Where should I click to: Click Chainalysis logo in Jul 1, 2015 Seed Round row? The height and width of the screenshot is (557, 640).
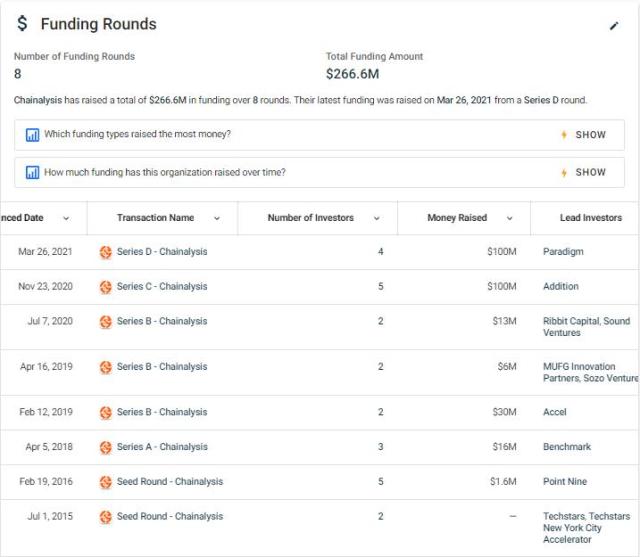tap(106, 517)
